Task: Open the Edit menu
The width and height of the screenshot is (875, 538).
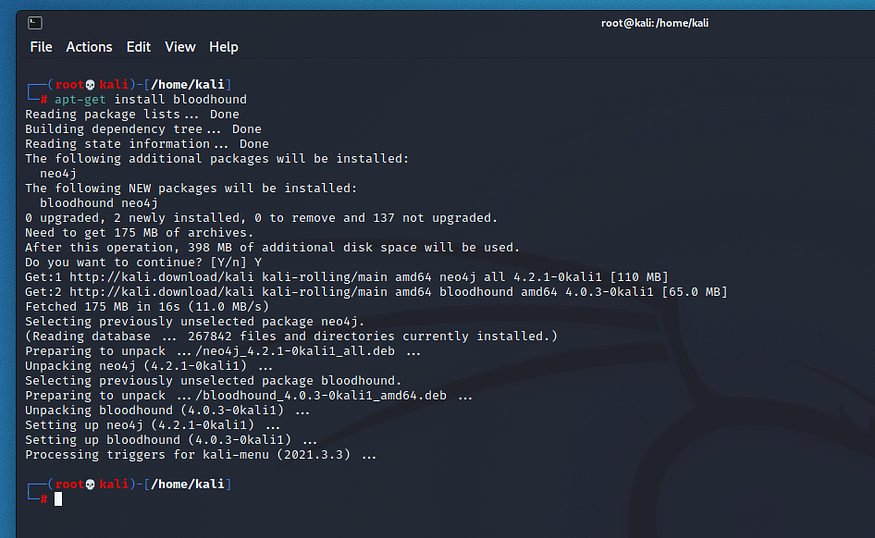Action: 138,47
